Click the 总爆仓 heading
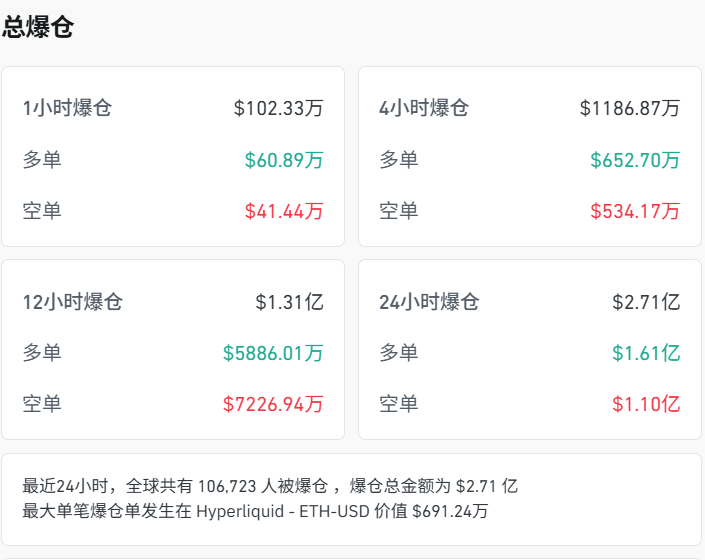This screenshot has width=705, height=560. [x=38, y=27]
